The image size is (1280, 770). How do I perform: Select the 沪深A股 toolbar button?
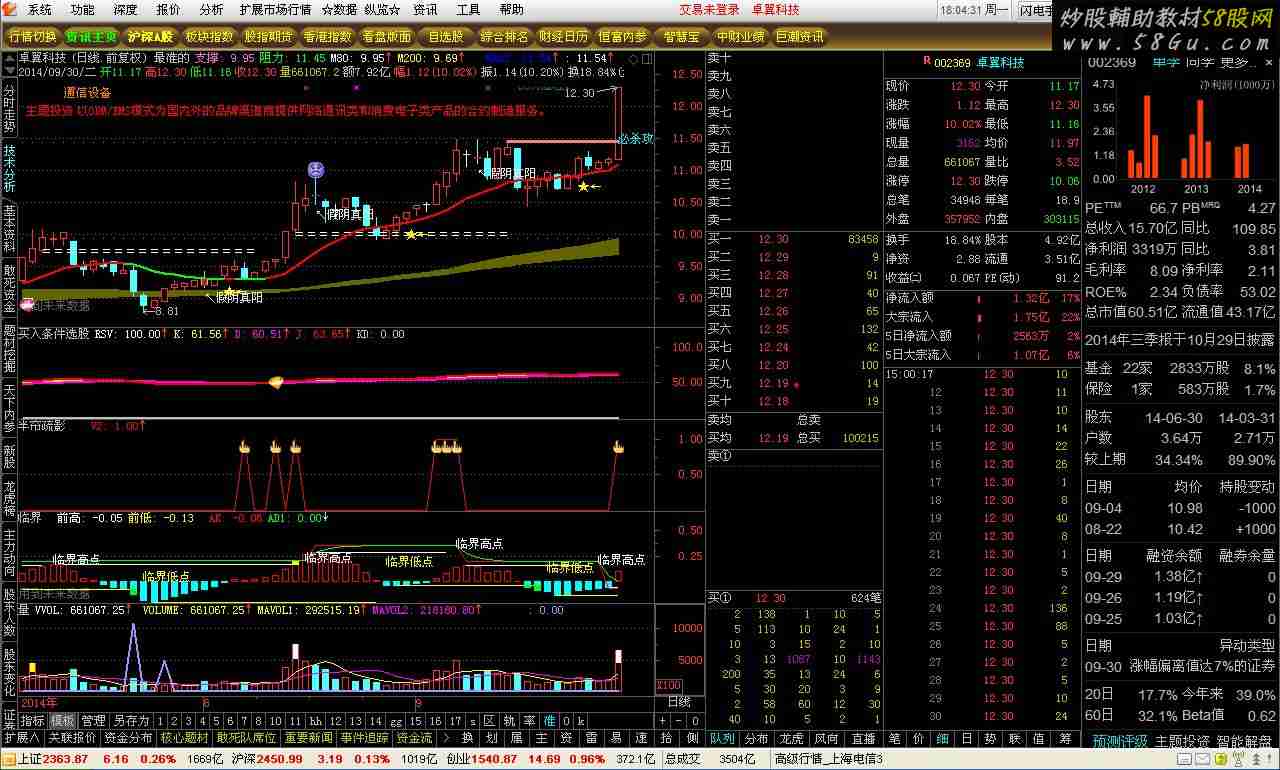click(150, 37)
